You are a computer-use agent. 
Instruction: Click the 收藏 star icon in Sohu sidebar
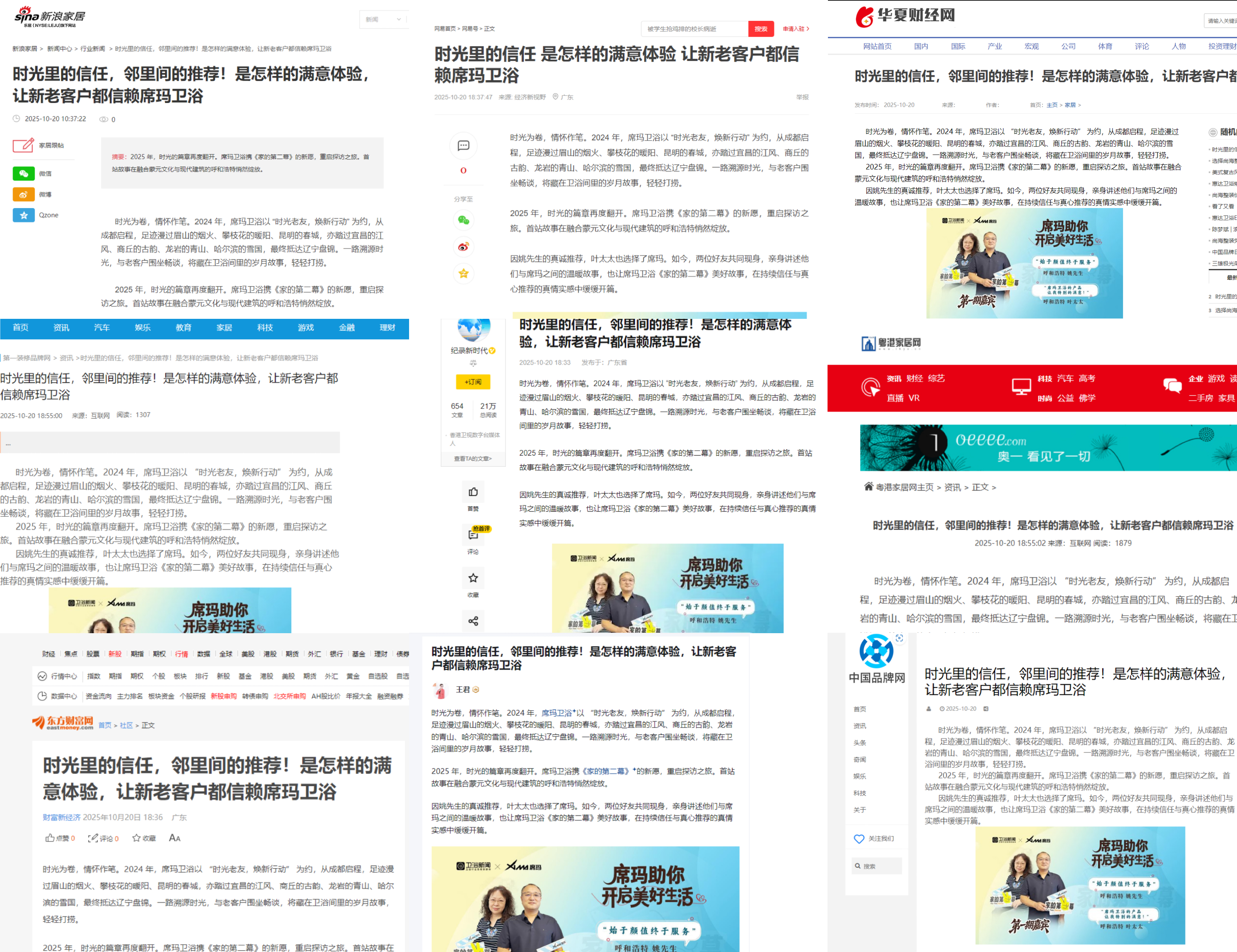coord(473,578)
